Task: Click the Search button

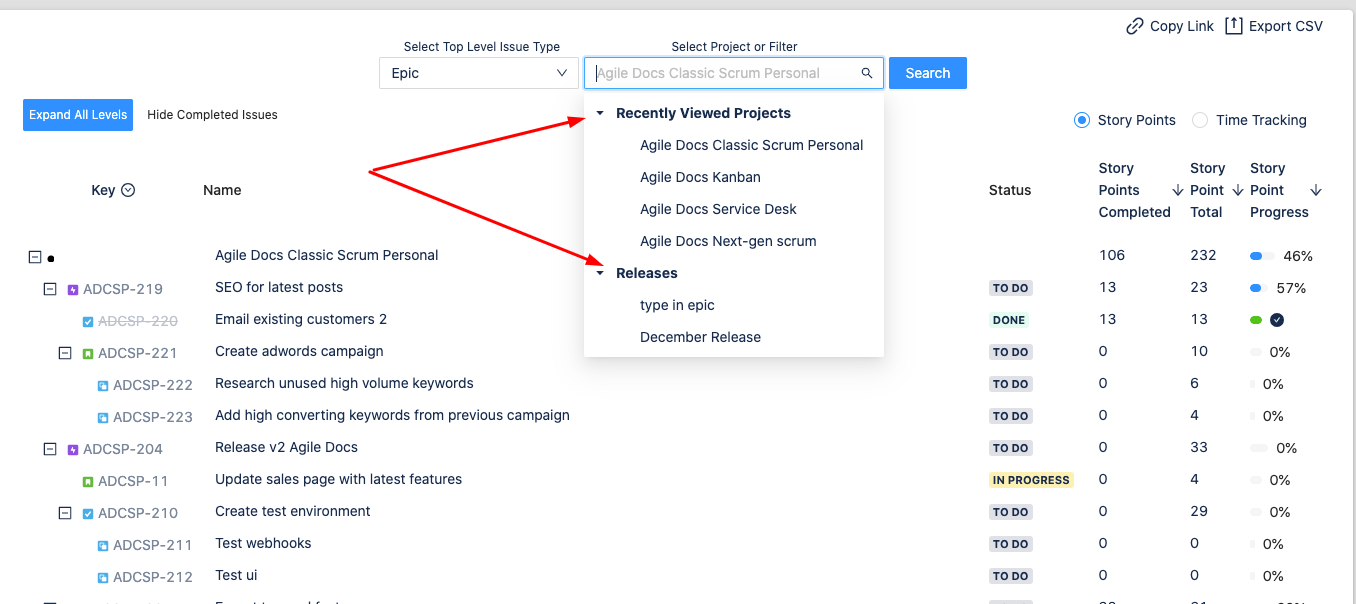Action: pyautogui.click(x=928, y=73)
